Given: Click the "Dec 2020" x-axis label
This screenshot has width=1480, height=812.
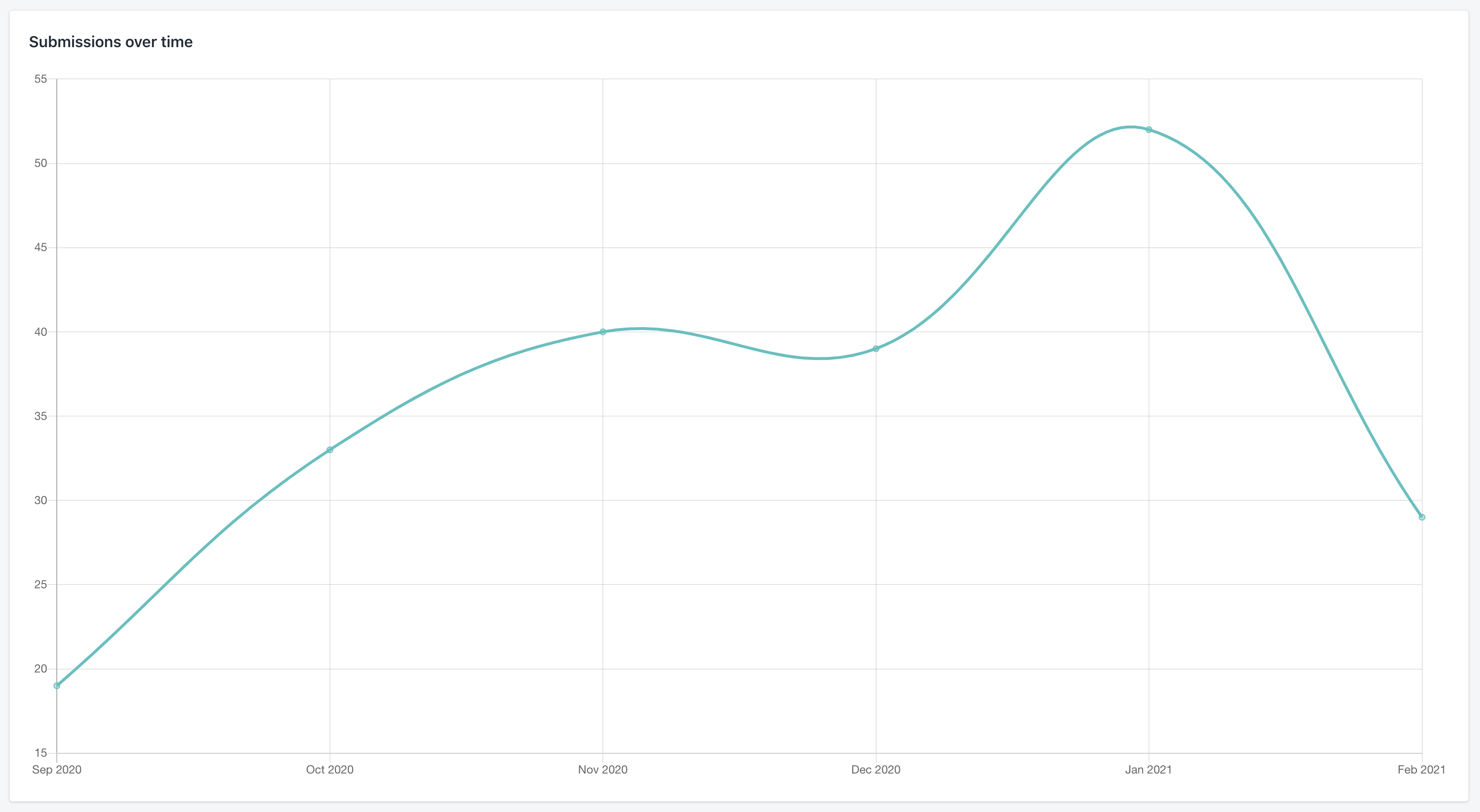Looking at the screenshot, I should tap(876, 770).
